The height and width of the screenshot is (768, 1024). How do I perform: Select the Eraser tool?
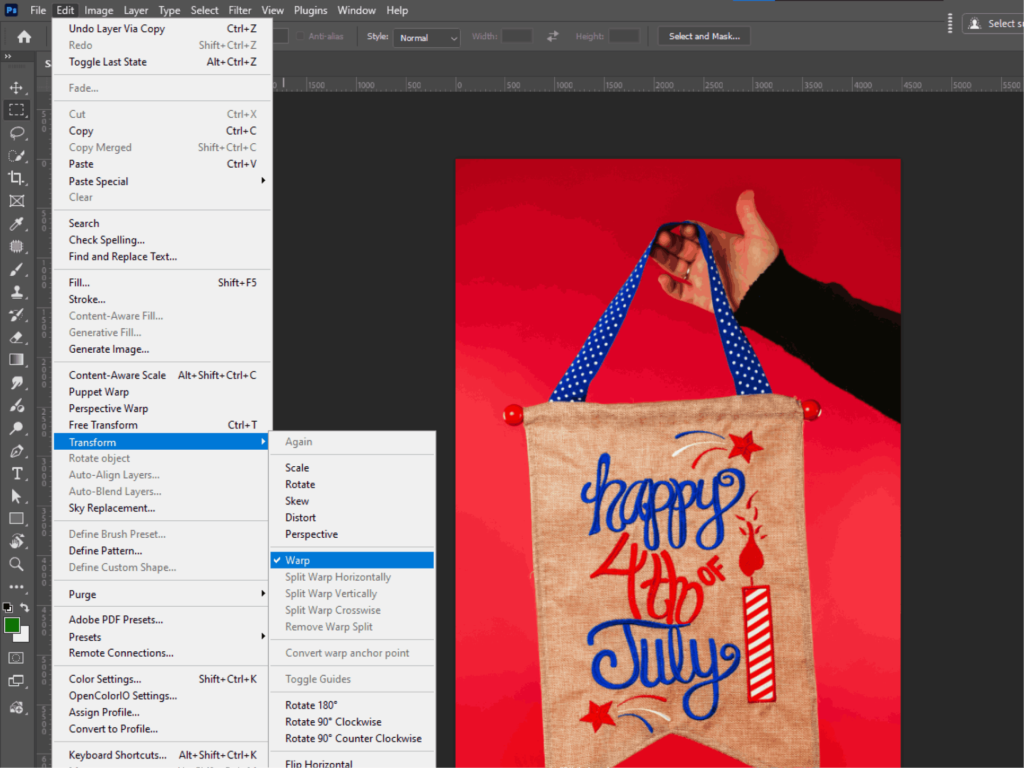click(x=16, y=338)
